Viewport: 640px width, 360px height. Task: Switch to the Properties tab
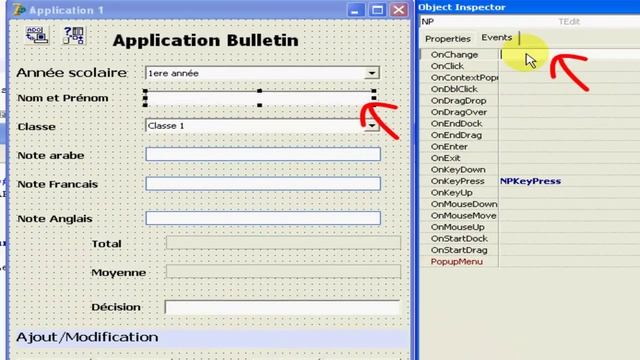448,39
